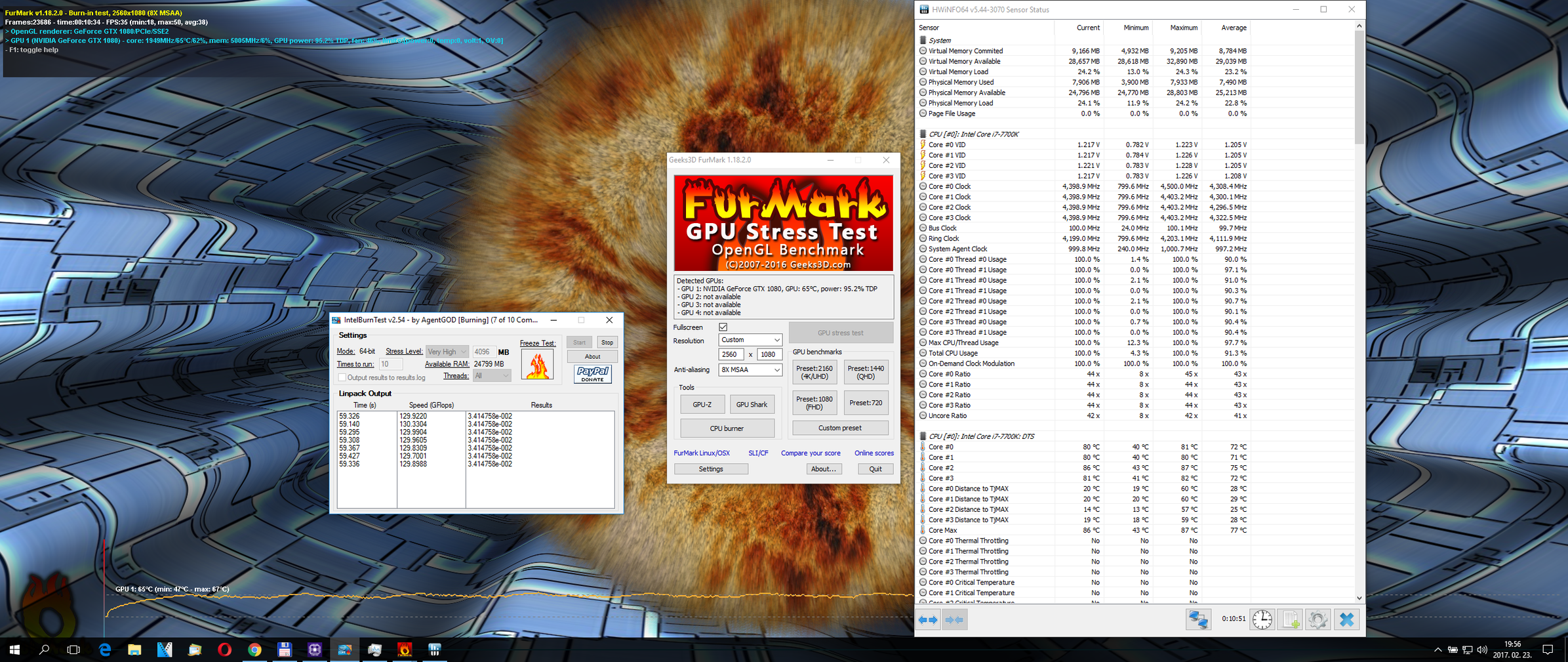Click IntelBurnTest Times to run field
Viewport: 1568px width, 662px height.
(390, 364)
